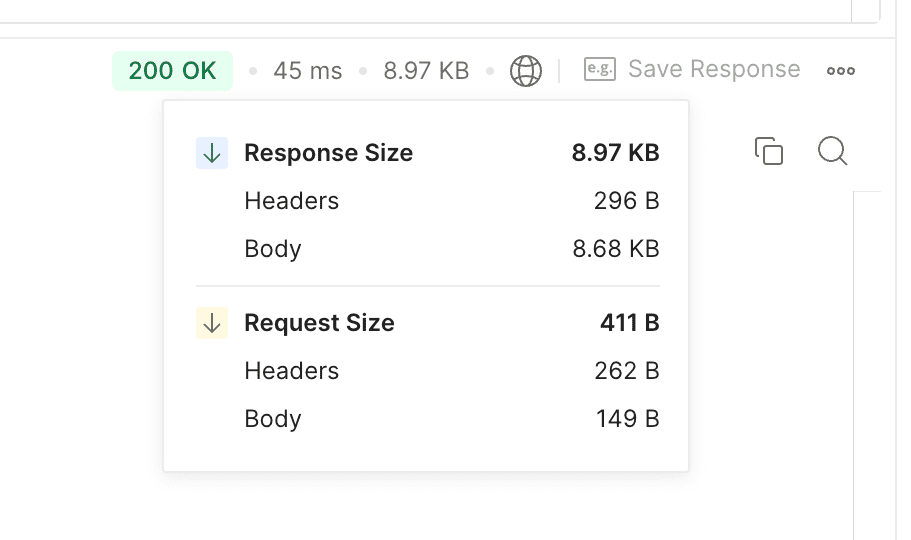Click the request Headers row label
Viewport: 911px width, 540px height.
coord(292,371)
